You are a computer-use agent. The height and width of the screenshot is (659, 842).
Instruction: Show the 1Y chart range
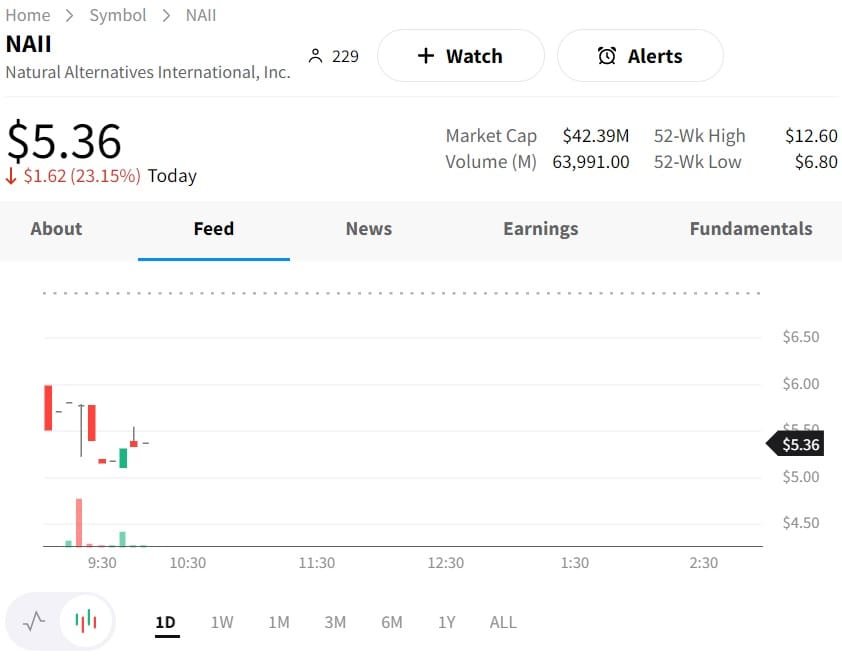tap(446, 622)
